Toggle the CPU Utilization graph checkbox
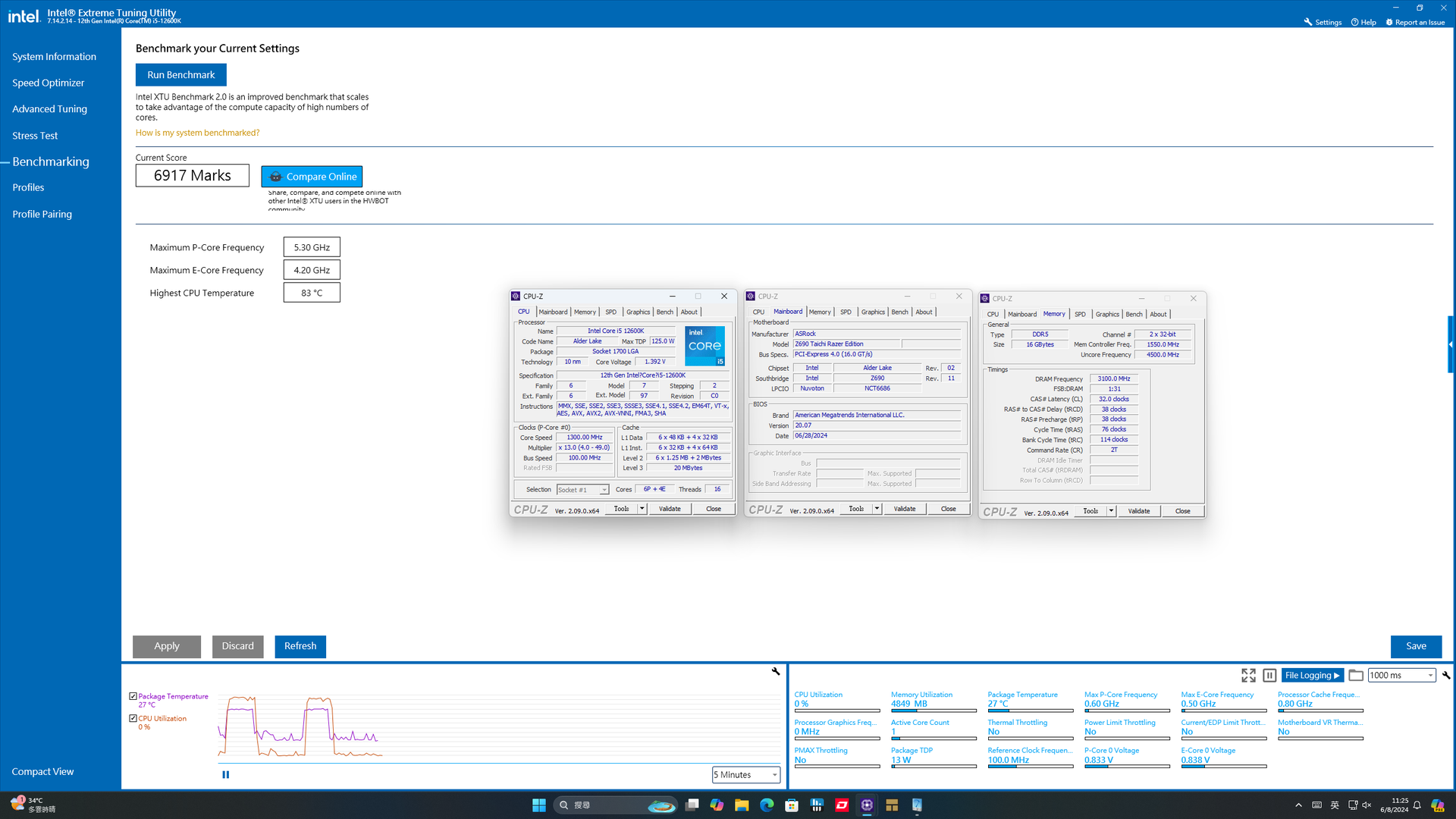This screenshot has height=819, width=1456. (133, 718)
